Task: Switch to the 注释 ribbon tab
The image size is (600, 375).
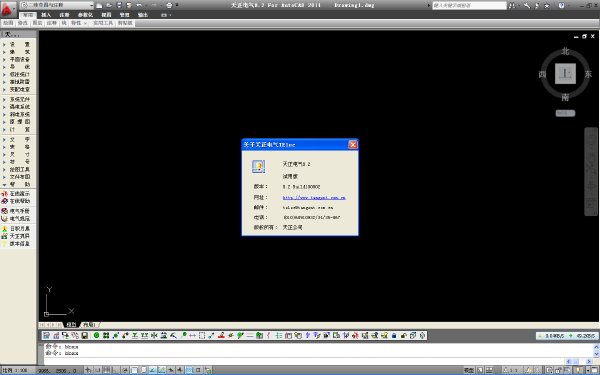Action: (x=64, y=15)
